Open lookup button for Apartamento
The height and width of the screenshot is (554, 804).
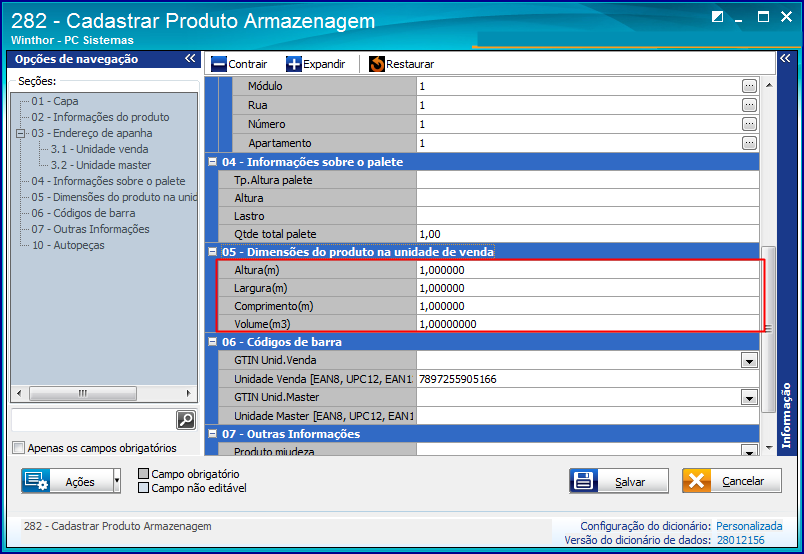click(x=749, y=143)
